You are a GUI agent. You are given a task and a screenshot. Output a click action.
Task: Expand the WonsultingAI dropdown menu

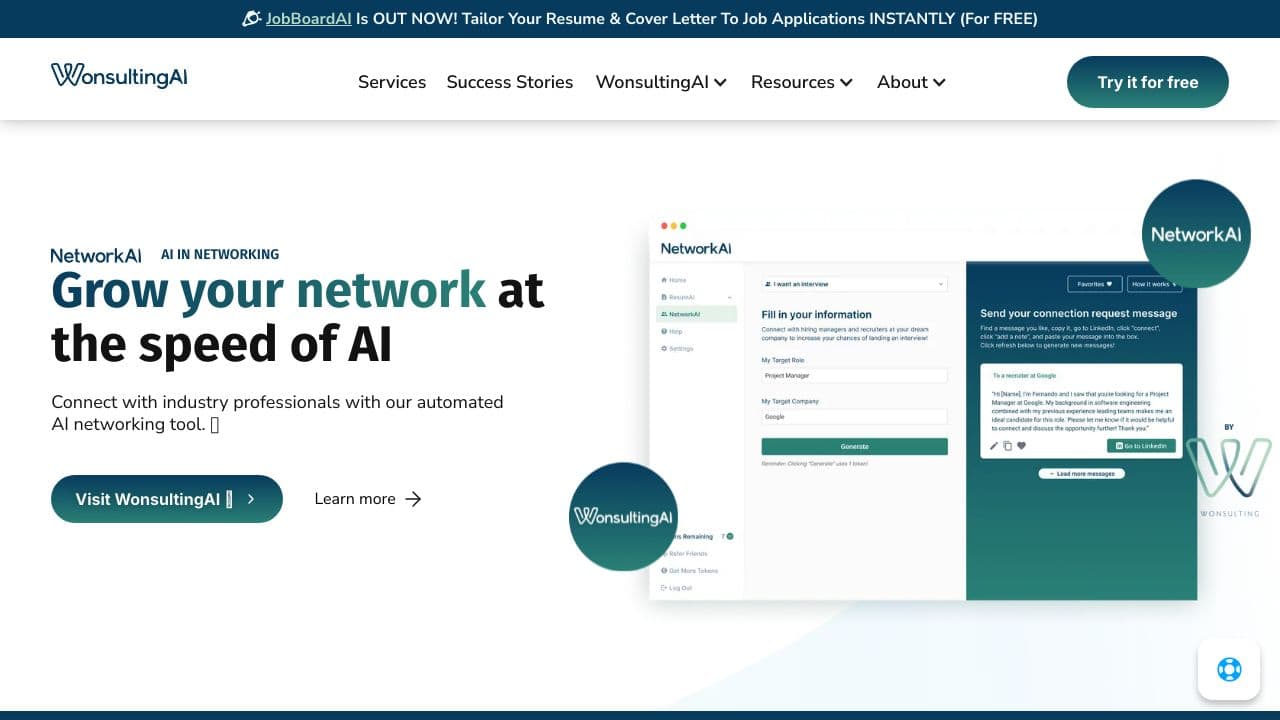click(661, 82)
